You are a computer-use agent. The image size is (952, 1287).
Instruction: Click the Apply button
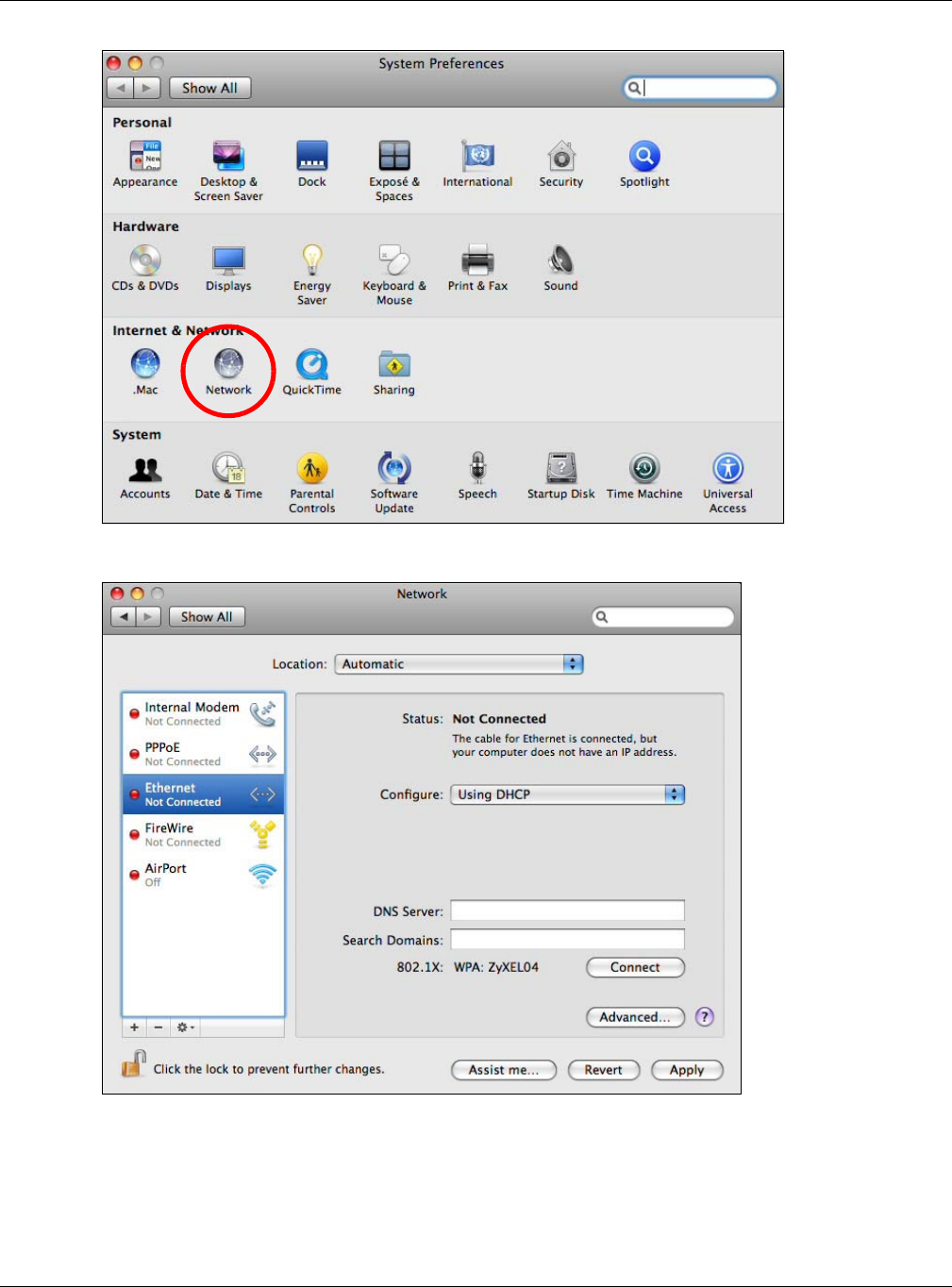click(687, 1070)
